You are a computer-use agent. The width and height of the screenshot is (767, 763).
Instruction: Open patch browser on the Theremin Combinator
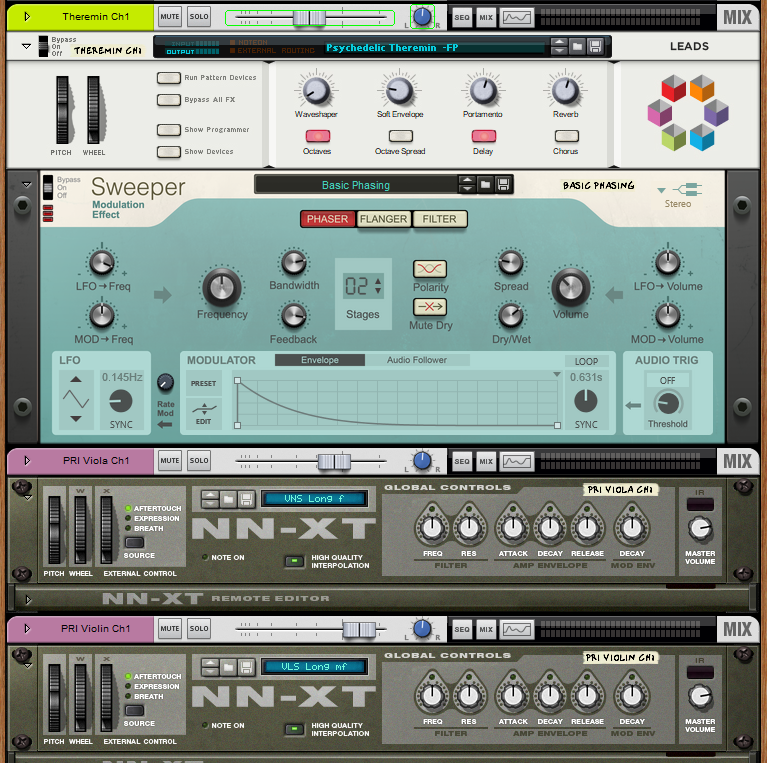pyautogui.click(x=577, y=47)
